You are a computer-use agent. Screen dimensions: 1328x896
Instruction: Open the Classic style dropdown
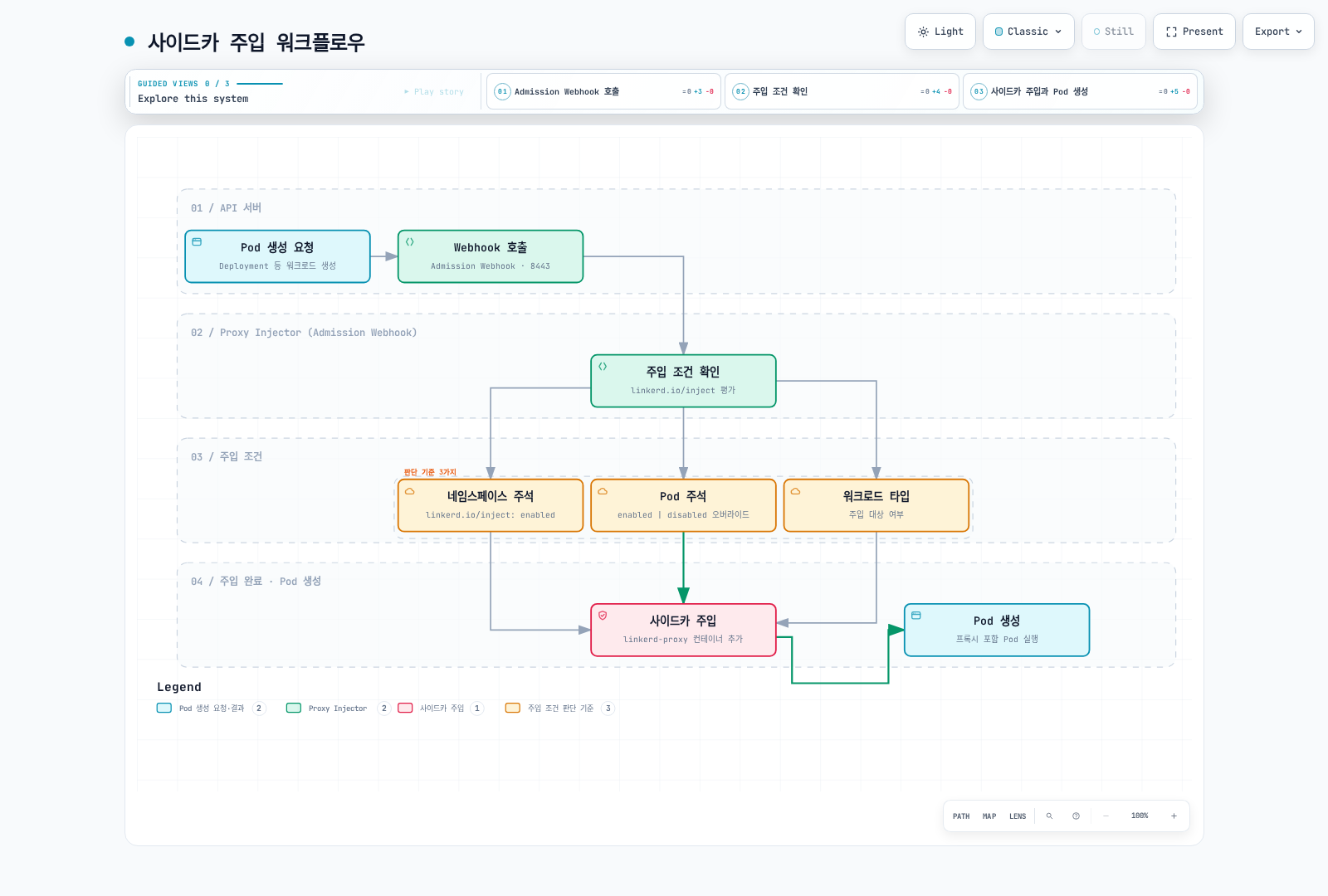(1028, 32)
